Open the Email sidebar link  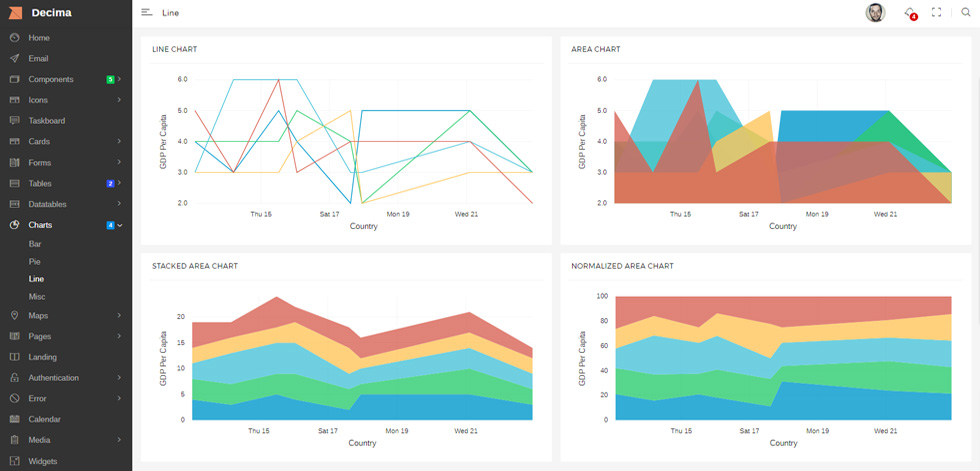38,59
